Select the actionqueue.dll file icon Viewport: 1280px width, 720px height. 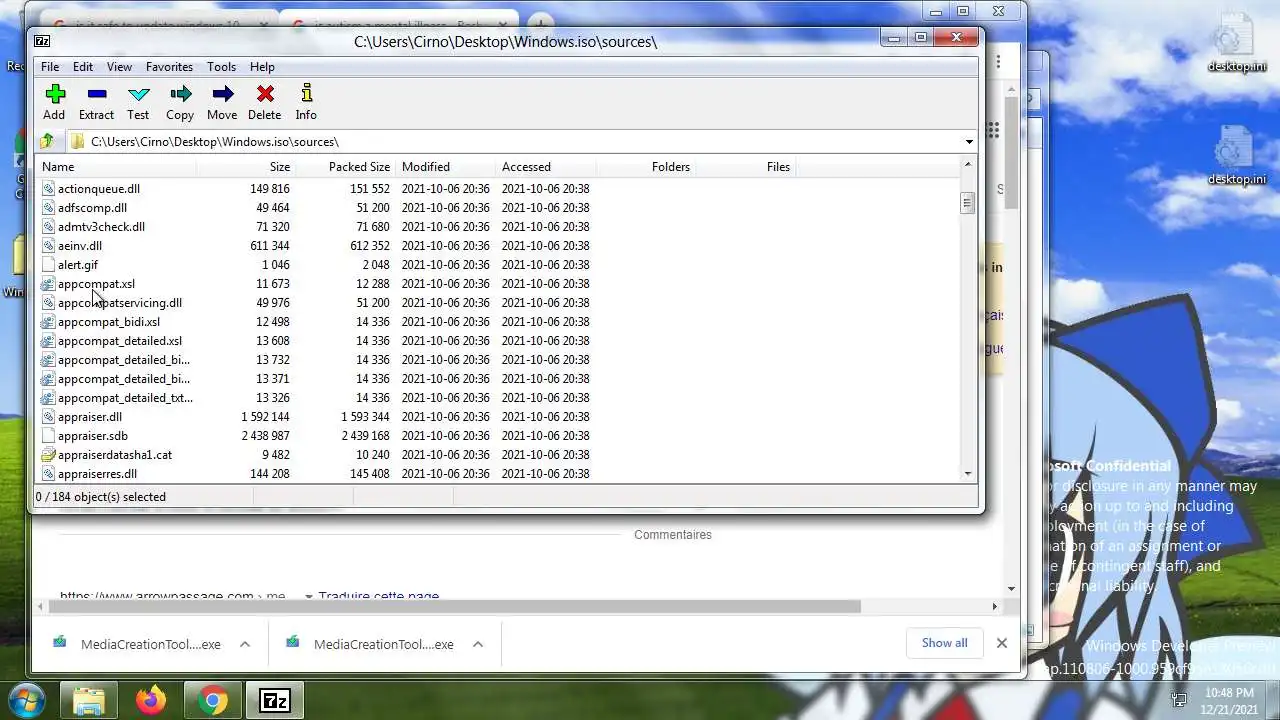click(x=48, y=189)
